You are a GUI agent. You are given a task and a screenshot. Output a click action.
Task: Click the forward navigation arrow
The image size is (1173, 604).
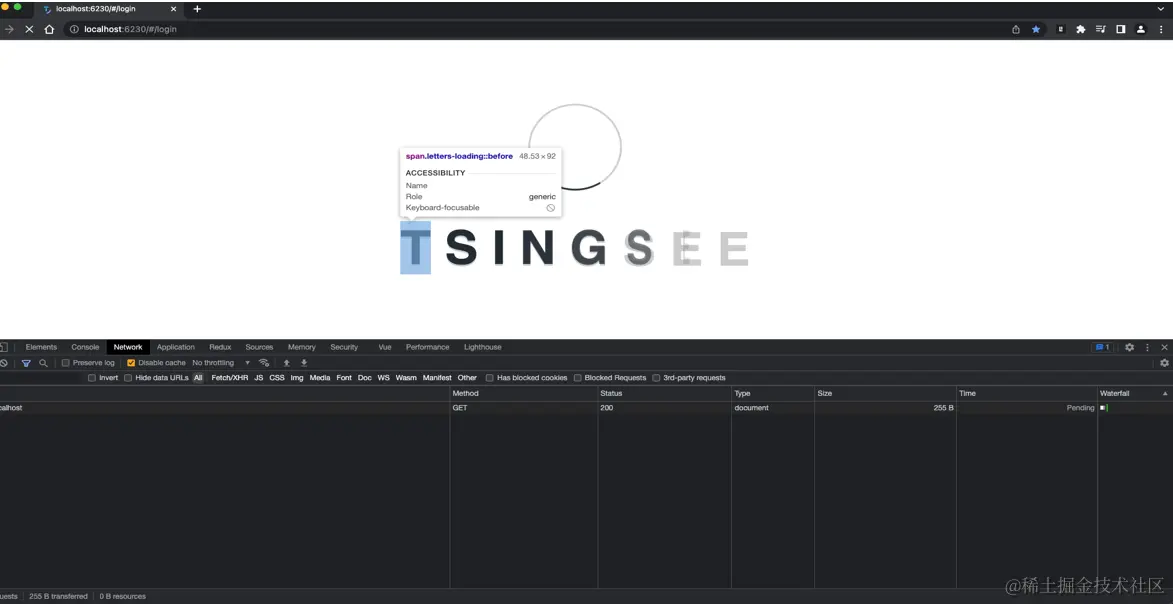click(9, 29)
